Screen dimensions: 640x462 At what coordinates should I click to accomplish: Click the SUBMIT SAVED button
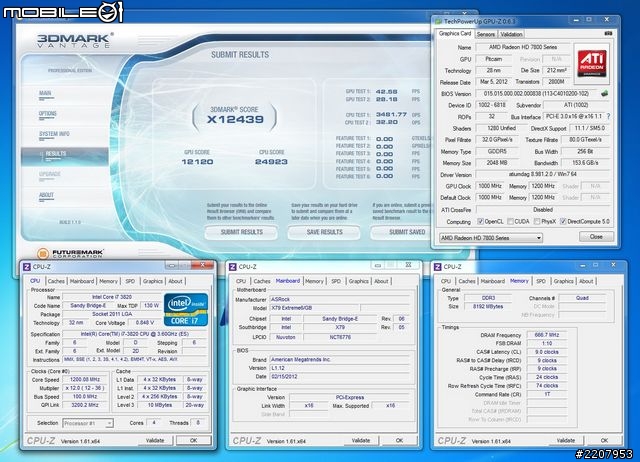pyautogui.click(x=402, y=232)
